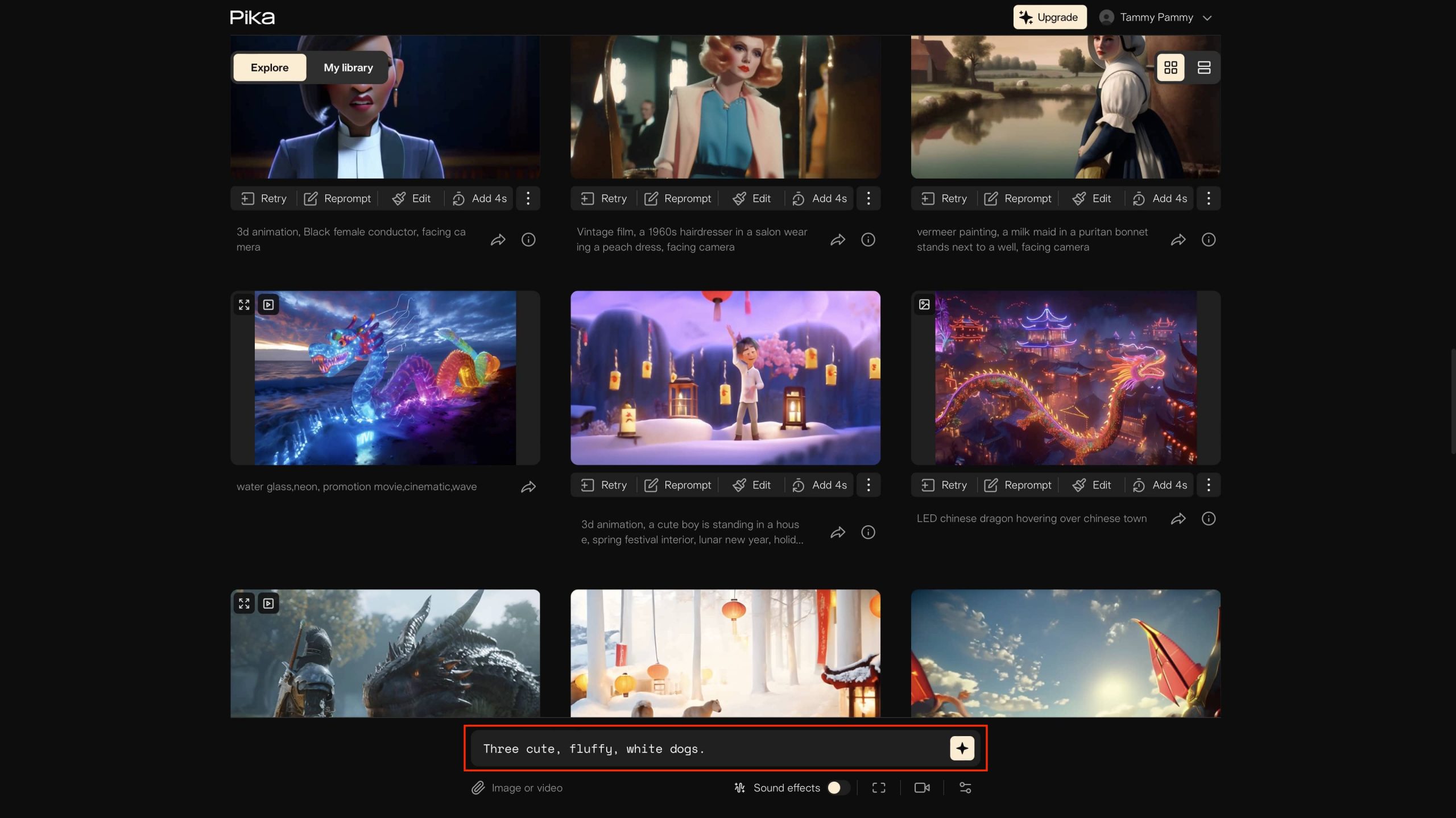The height and width of the screenshot is (818, 1456).
Task: Open more options menu for cute boy video
Action: click(x=868, y=485)
